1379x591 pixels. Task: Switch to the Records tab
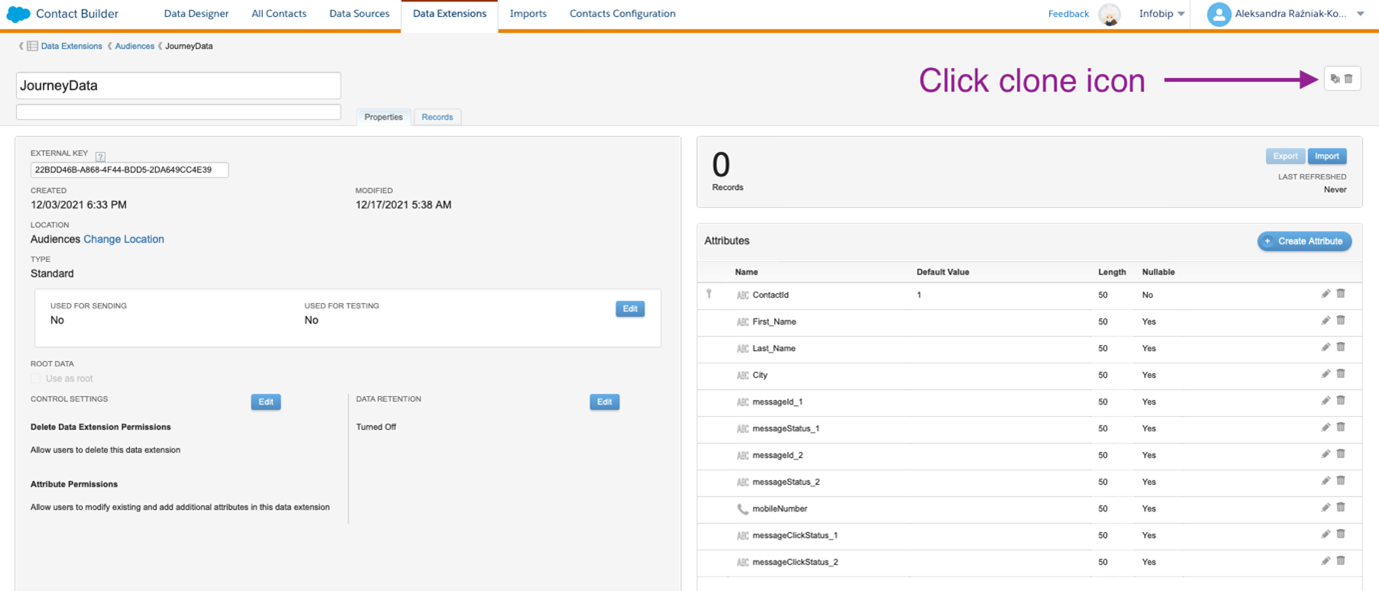[437, 117]
